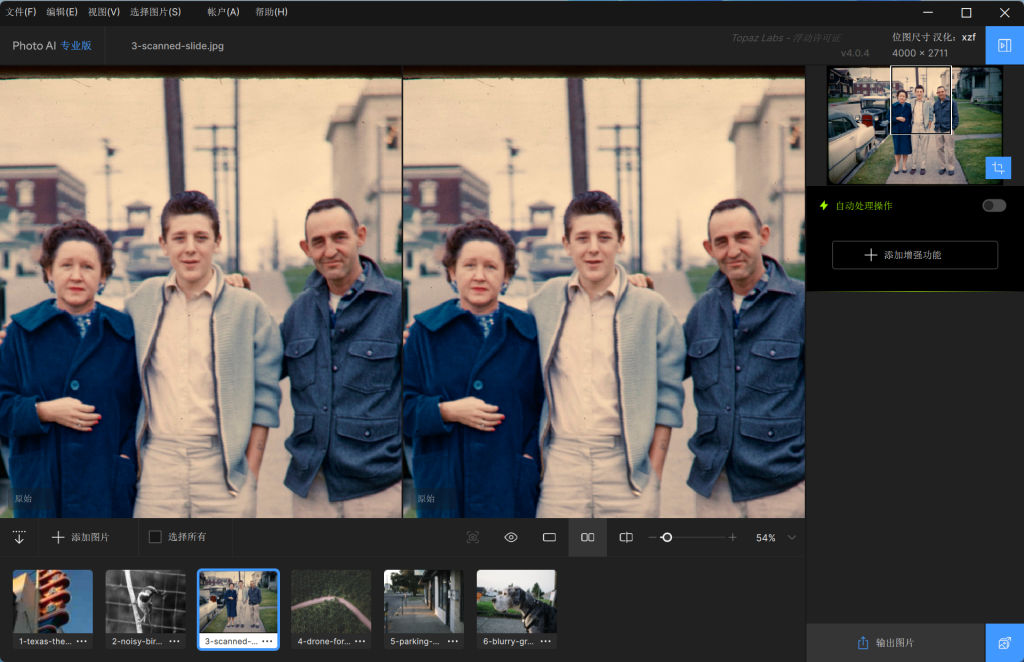
Task: Open options menu for 1-texas-the... image
Action: (x=82, y=641)
